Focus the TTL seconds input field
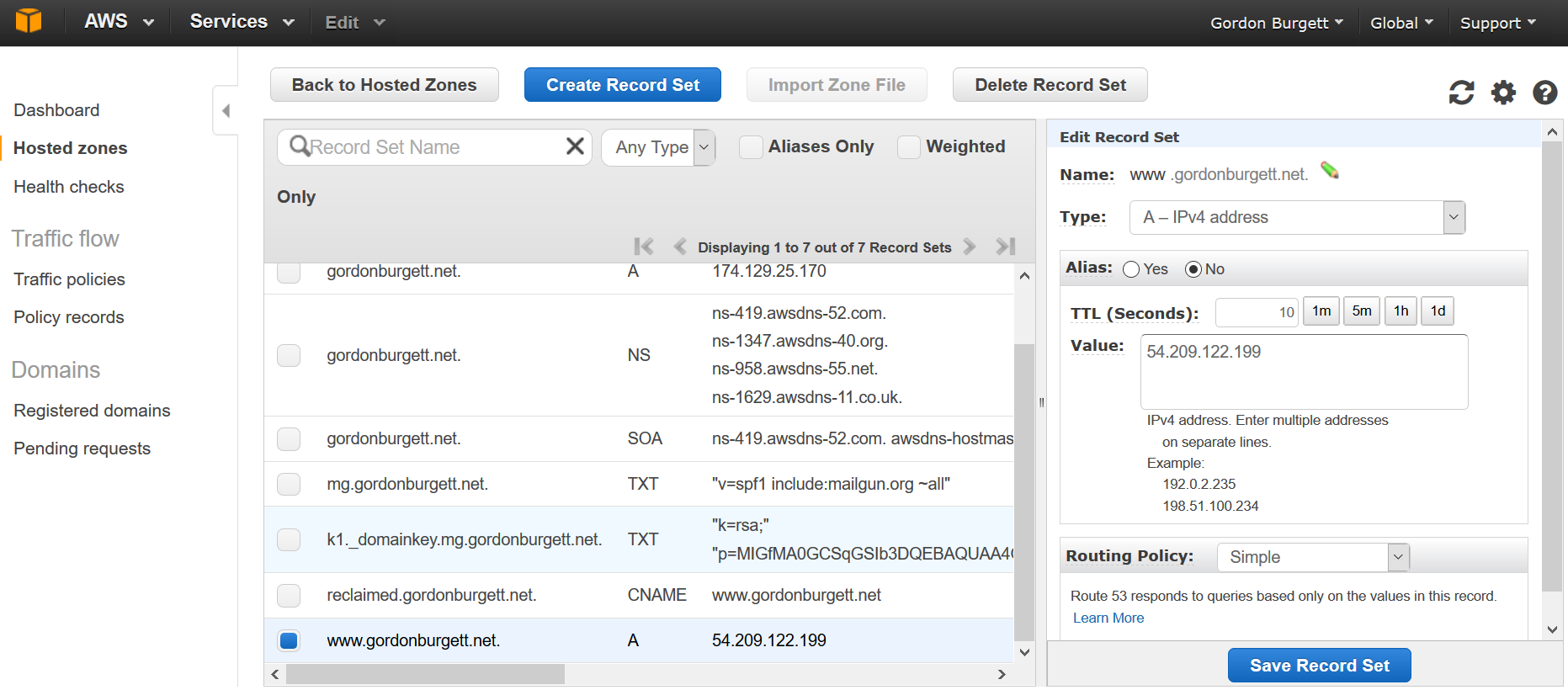This screenshot has height=690, width=1568. (1257, 312)
